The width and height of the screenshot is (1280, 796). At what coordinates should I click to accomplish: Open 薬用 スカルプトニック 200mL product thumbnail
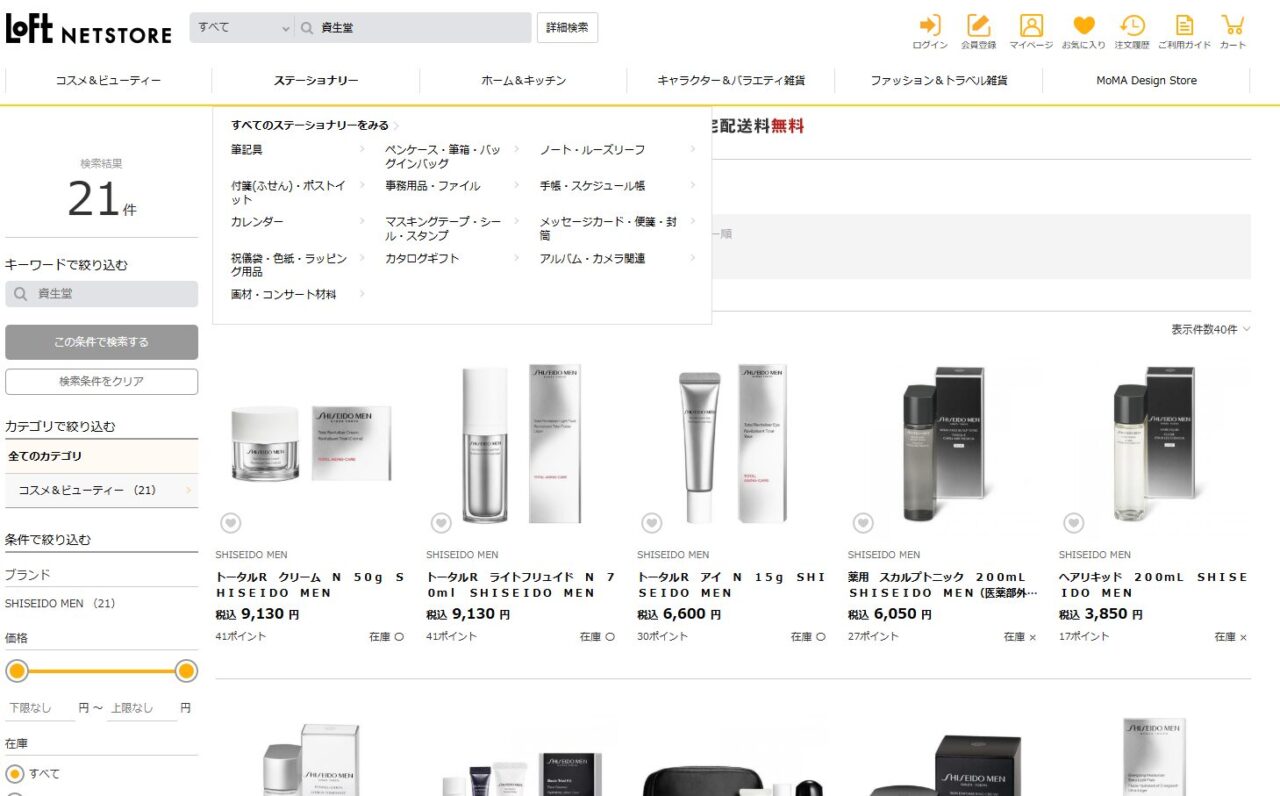tap(943, 443)
